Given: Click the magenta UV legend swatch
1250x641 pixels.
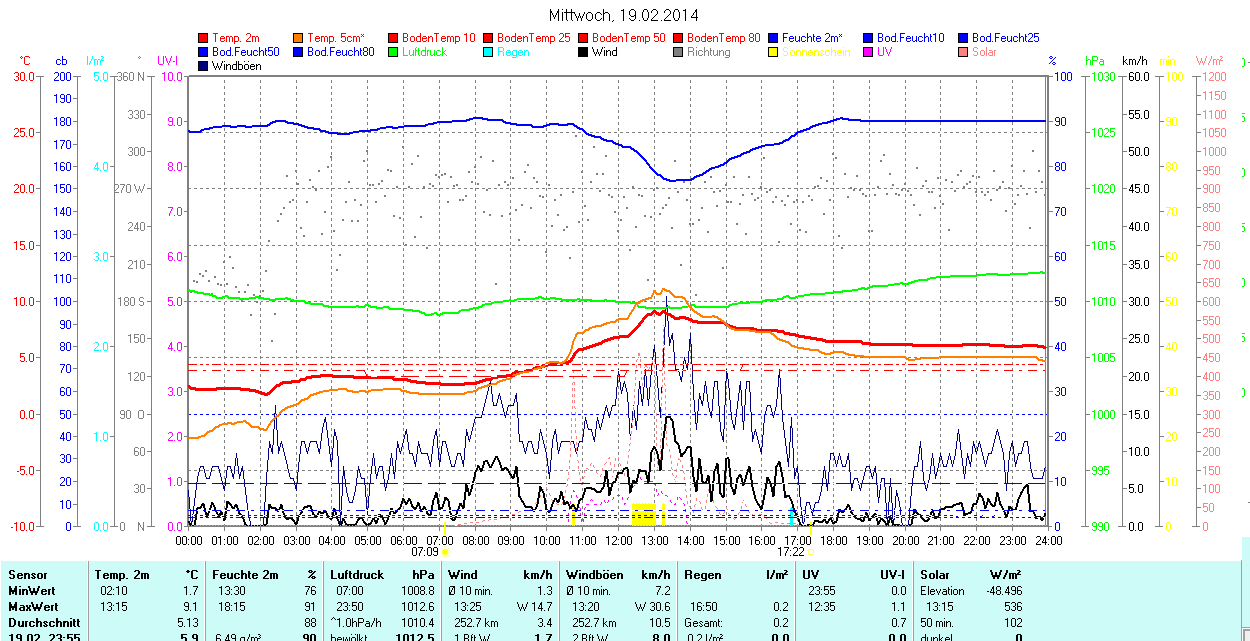Looking at the screenshot, I should click(x=869, y=52).
